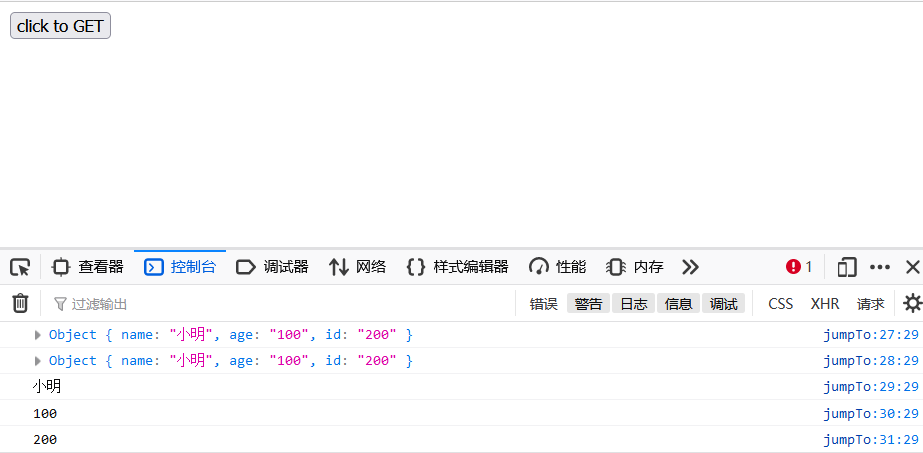Toggle the 日志 logs filter
This screenshot has height=453, width=923.
(x=633, y=304)
